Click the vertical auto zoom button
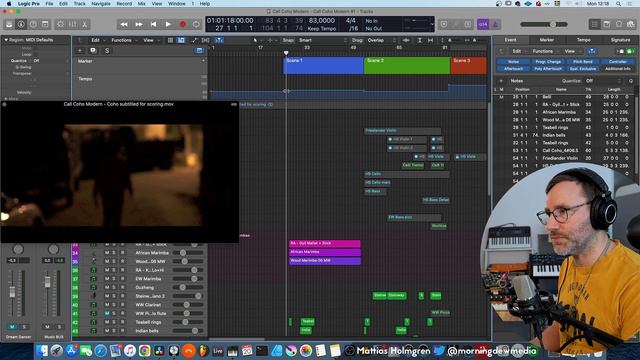The width and height of the screenshot is (640, 360). click(x=420, y=40)
